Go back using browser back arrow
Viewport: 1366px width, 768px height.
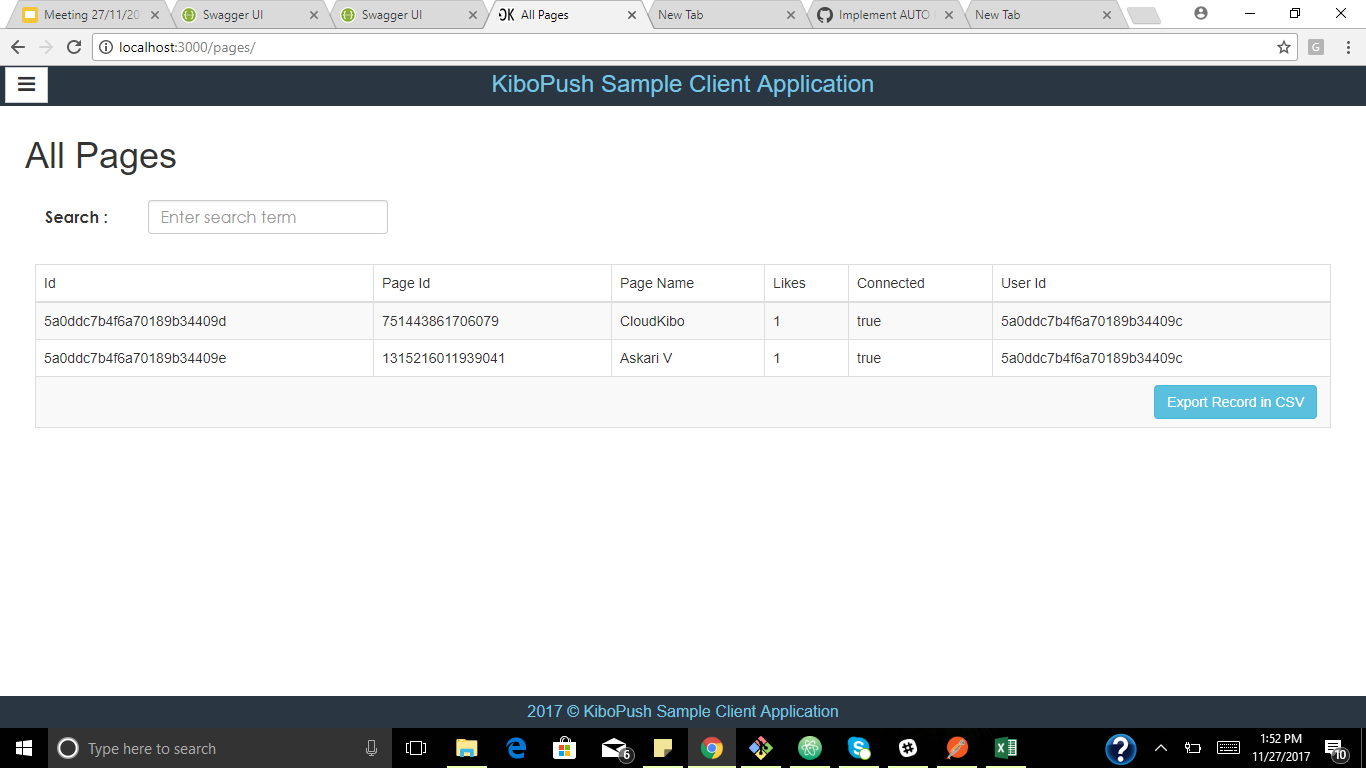click(18, 47)
